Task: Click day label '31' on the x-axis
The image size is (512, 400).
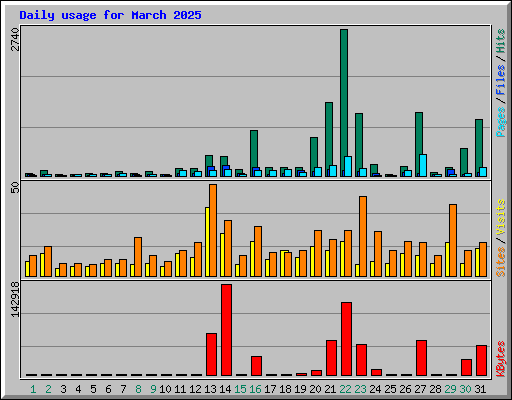Action: point(480,389)
